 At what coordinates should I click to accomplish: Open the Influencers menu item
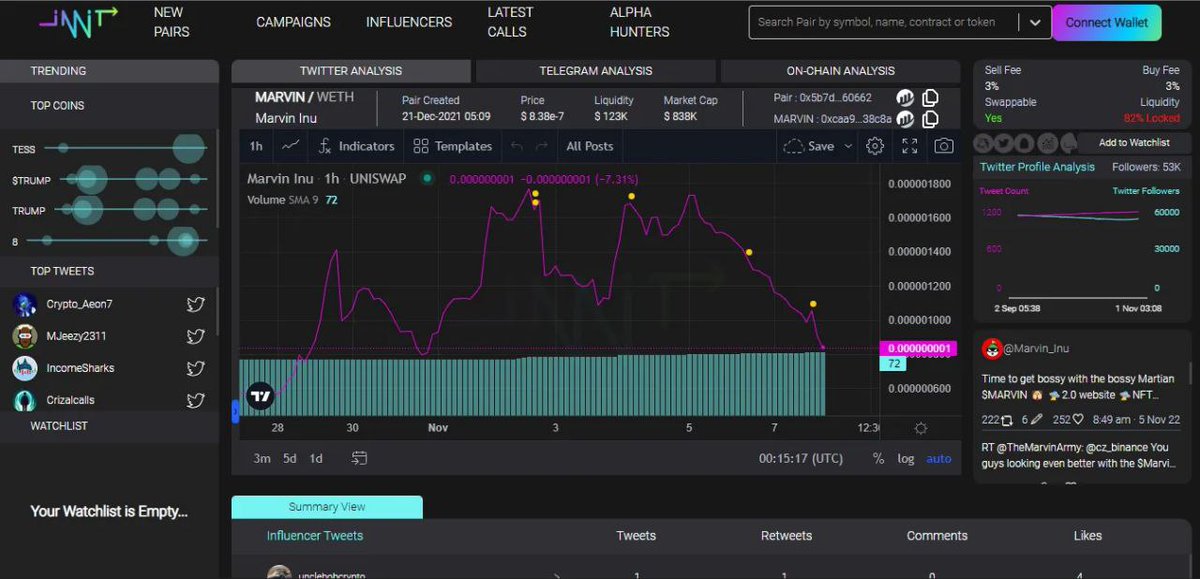coord(409,22)
